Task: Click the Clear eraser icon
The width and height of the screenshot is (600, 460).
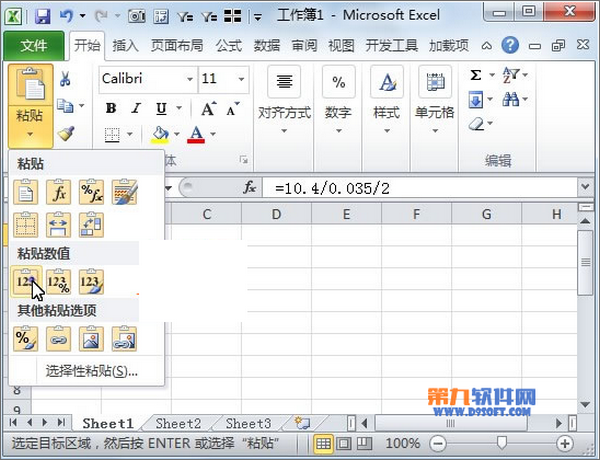Action: (477, 124)
